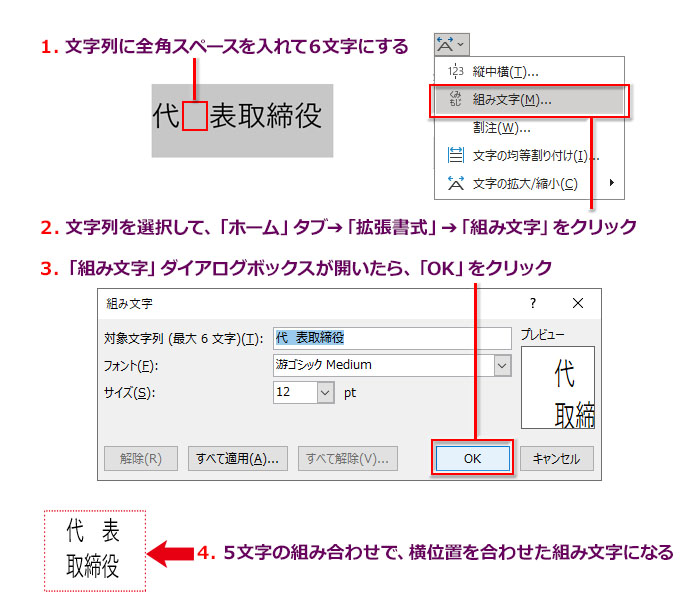Click the 代 表取締役 sample text
Screen dimensions: 700x600
pos(238,116)
